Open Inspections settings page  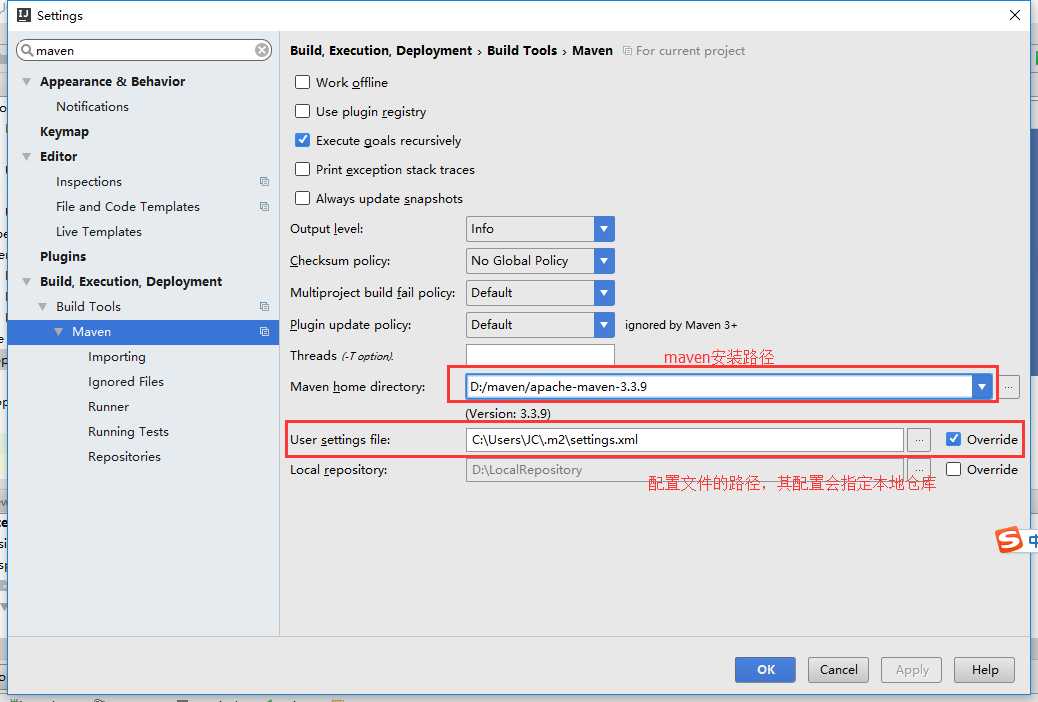tap(89, 181)
